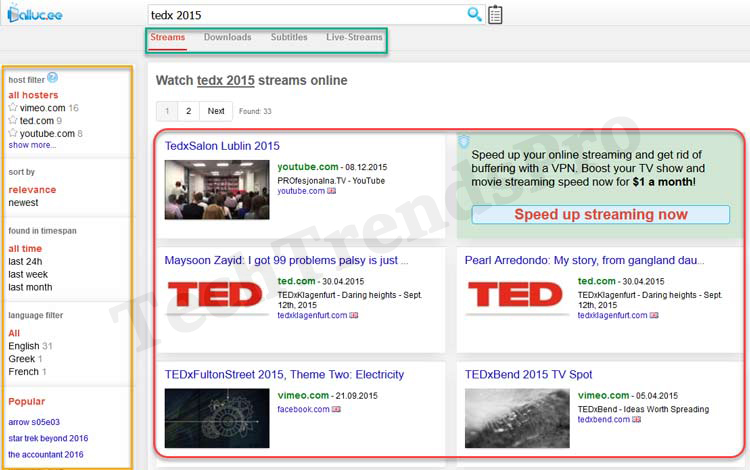
Task: Filter results by youtube.com host
Action: click(x=47, y=134)
